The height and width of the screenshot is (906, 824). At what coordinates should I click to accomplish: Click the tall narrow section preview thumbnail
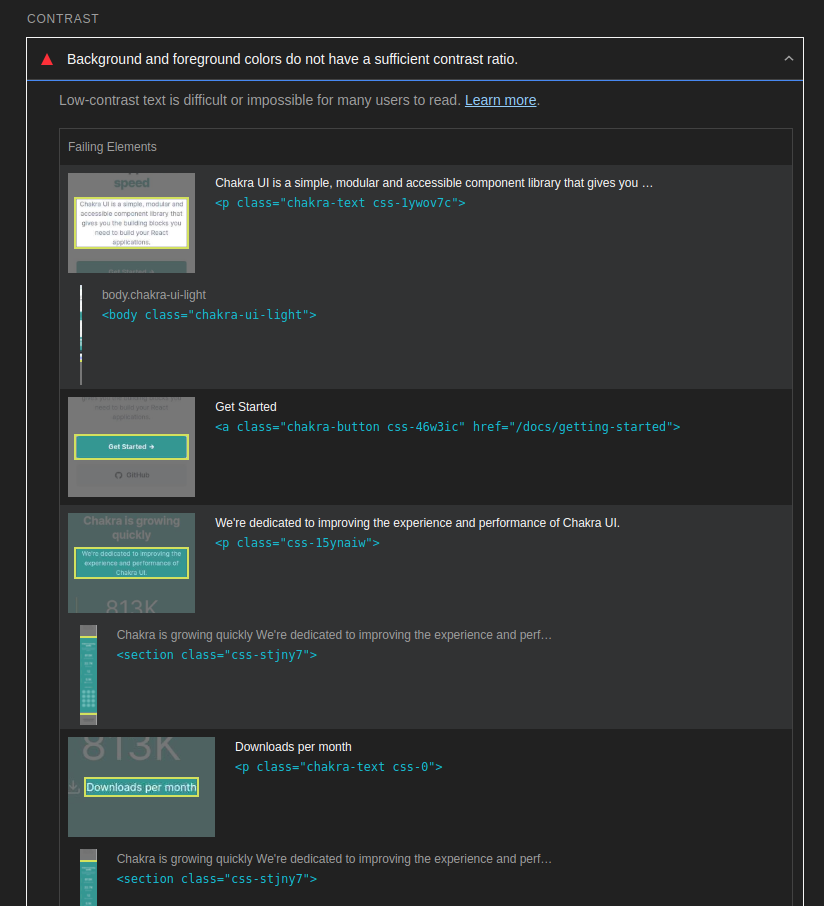(x=88, y=674)
